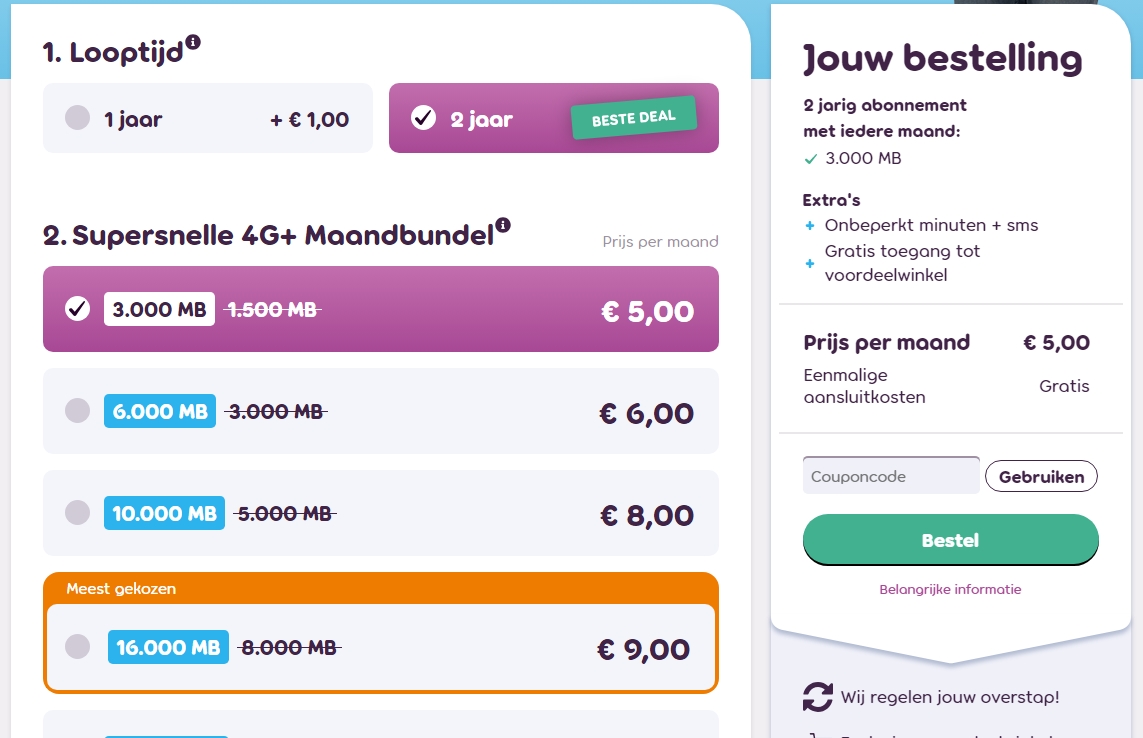Select the 6.000 MB bundle radio
Image resolution: width=1143 pixels, height=738 pixels.
(77, 411)
